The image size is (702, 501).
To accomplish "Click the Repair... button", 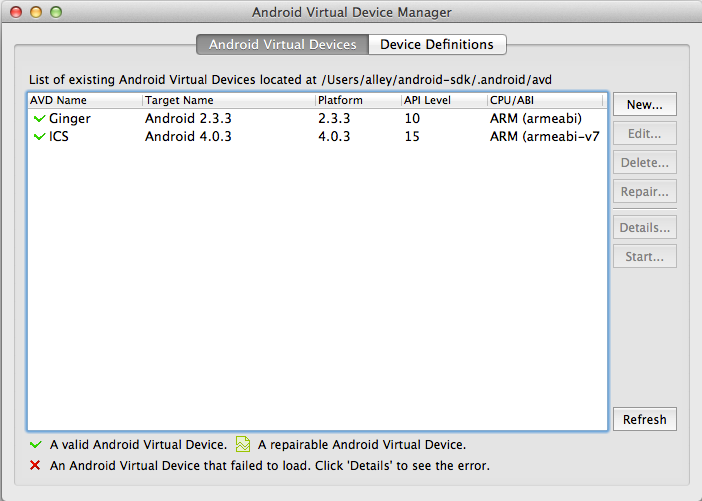I will (x=644, y=192).
